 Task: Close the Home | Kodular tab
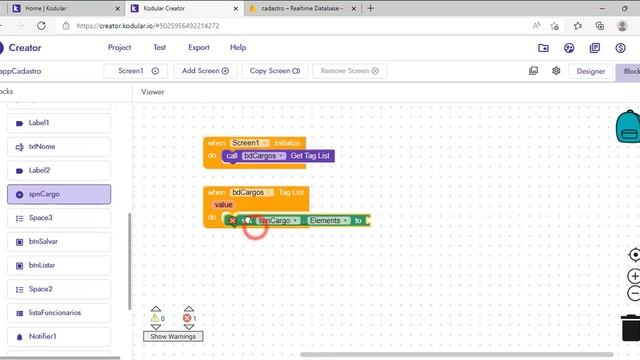tap(118, 9)
